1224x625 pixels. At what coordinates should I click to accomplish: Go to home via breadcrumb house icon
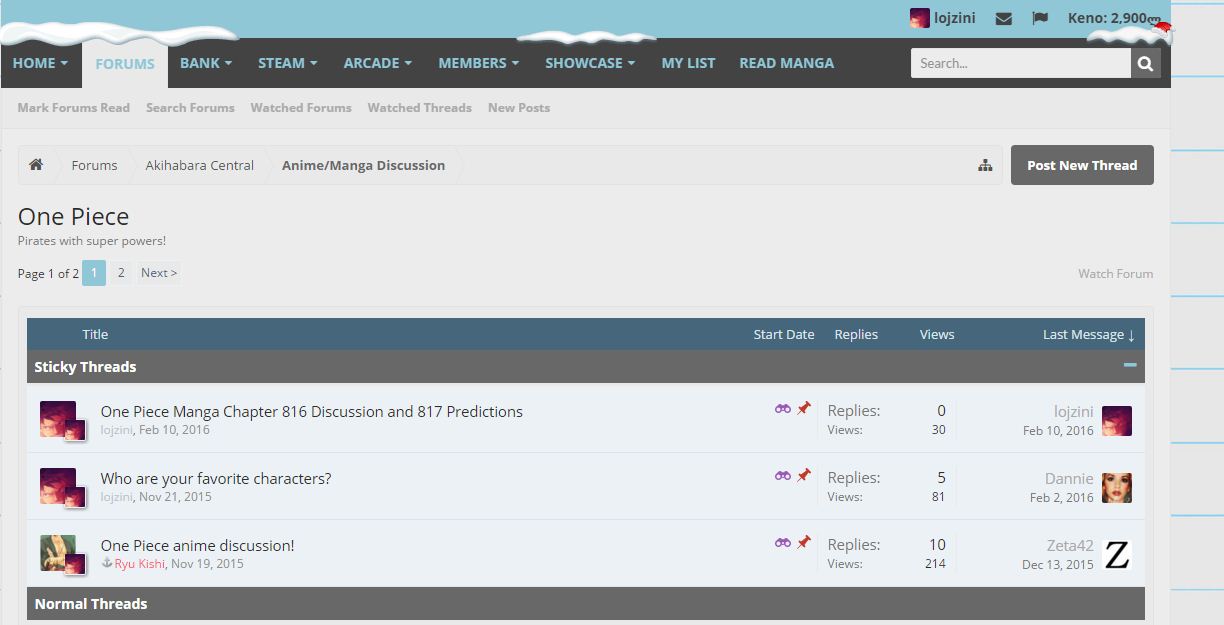point(36,165)
